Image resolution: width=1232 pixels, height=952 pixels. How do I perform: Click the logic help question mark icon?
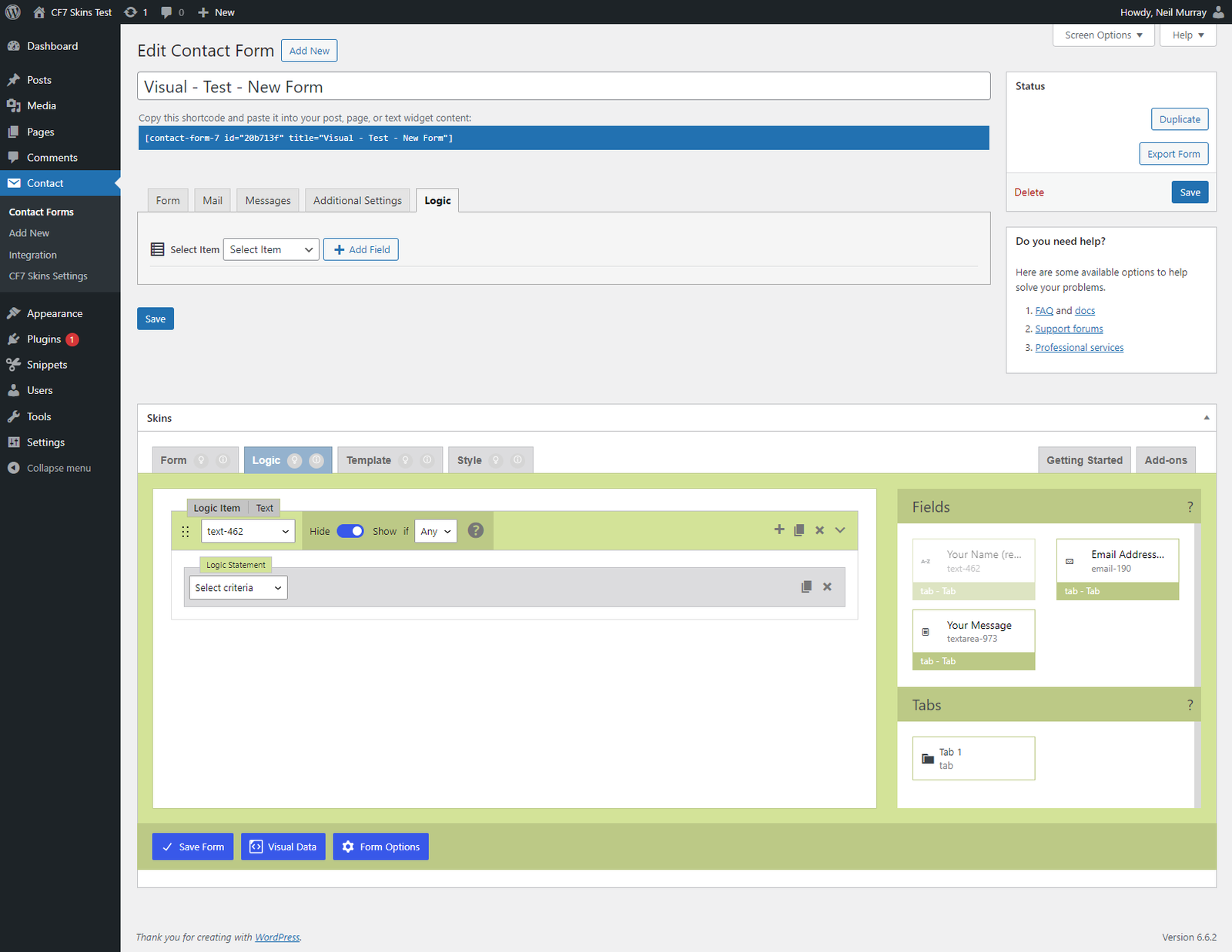tap(476, 530)
